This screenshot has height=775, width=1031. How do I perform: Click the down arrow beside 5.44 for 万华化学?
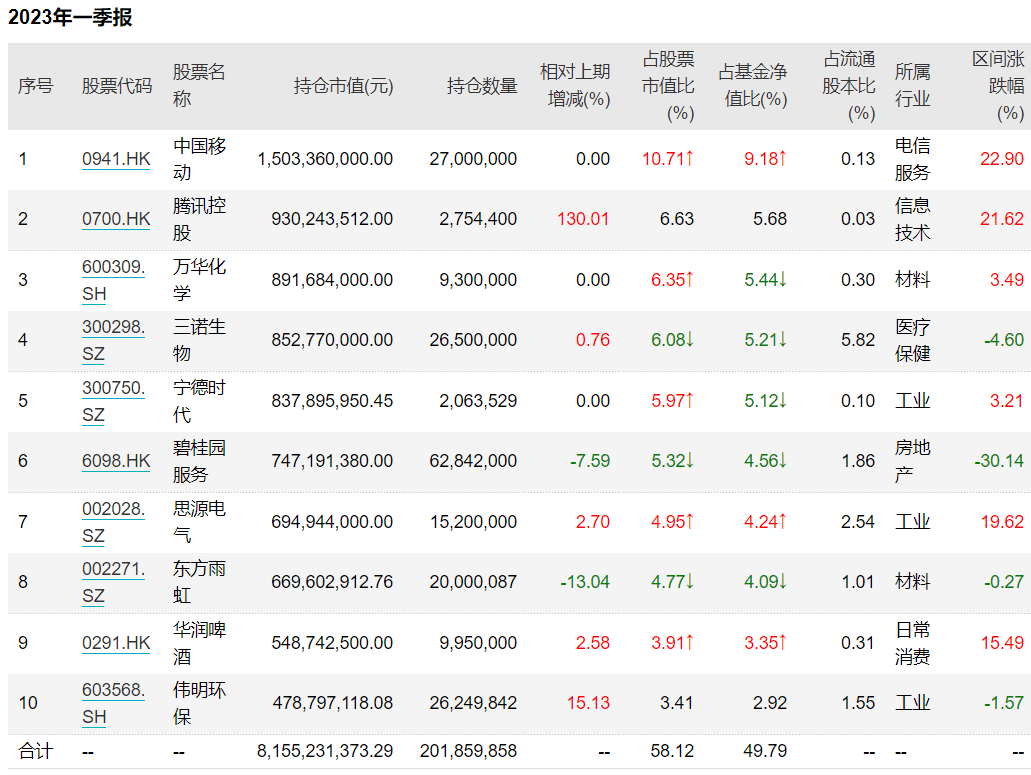[783, 280]
